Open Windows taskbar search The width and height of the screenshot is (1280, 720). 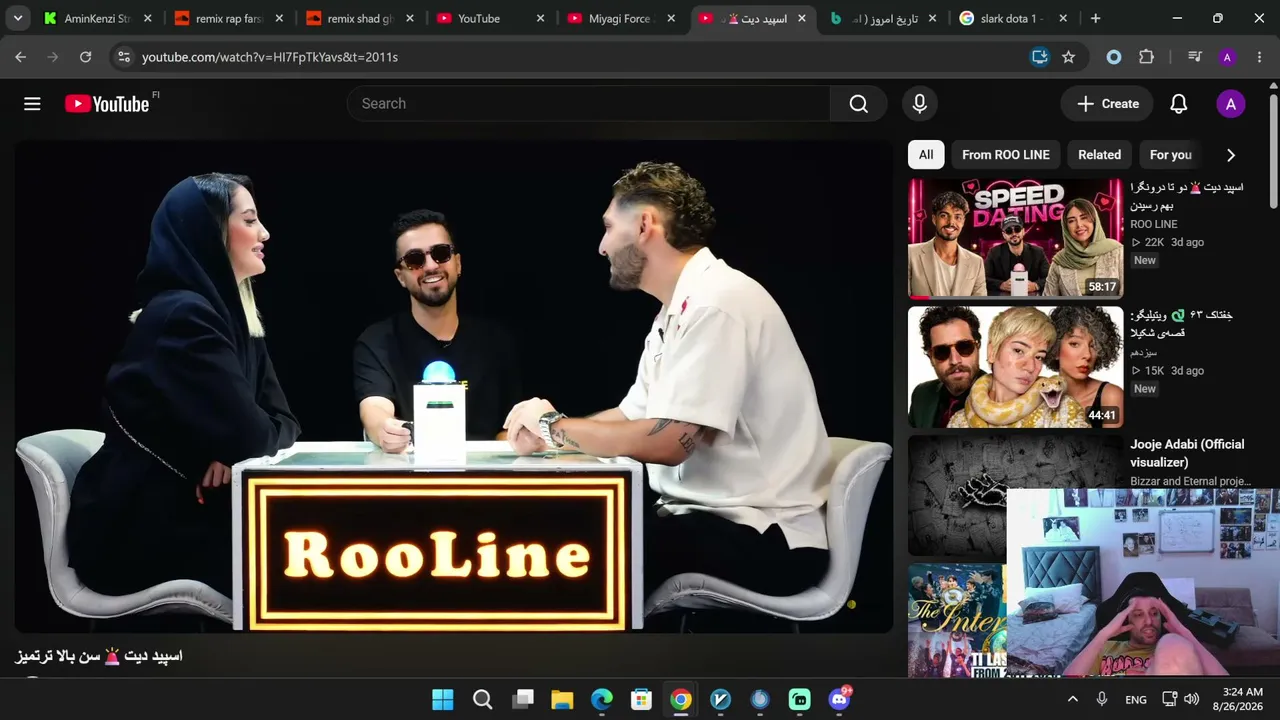click(482, 699)
